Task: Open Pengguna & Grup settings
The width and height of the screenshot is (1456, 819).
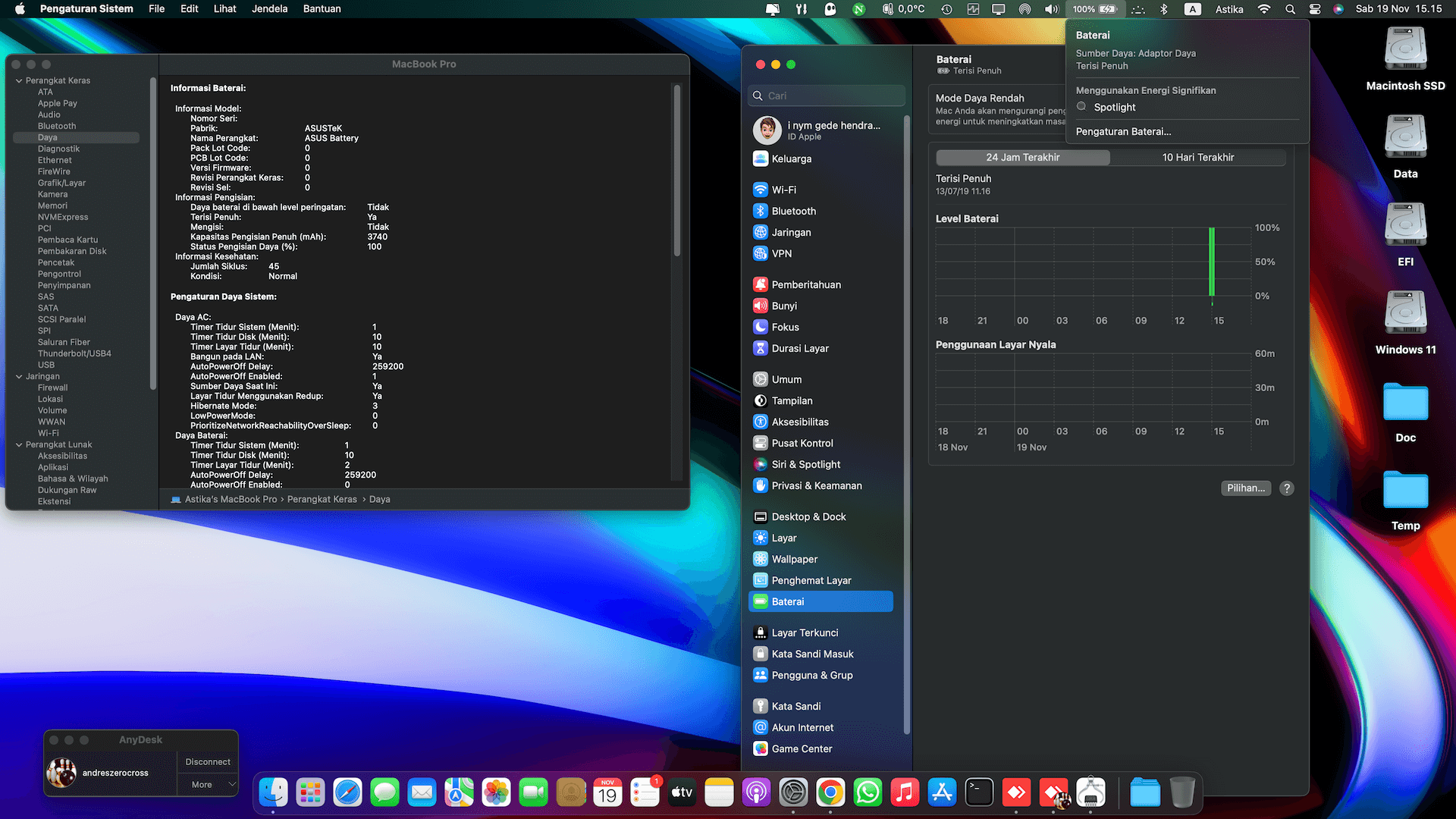Action: coord(822,675)
